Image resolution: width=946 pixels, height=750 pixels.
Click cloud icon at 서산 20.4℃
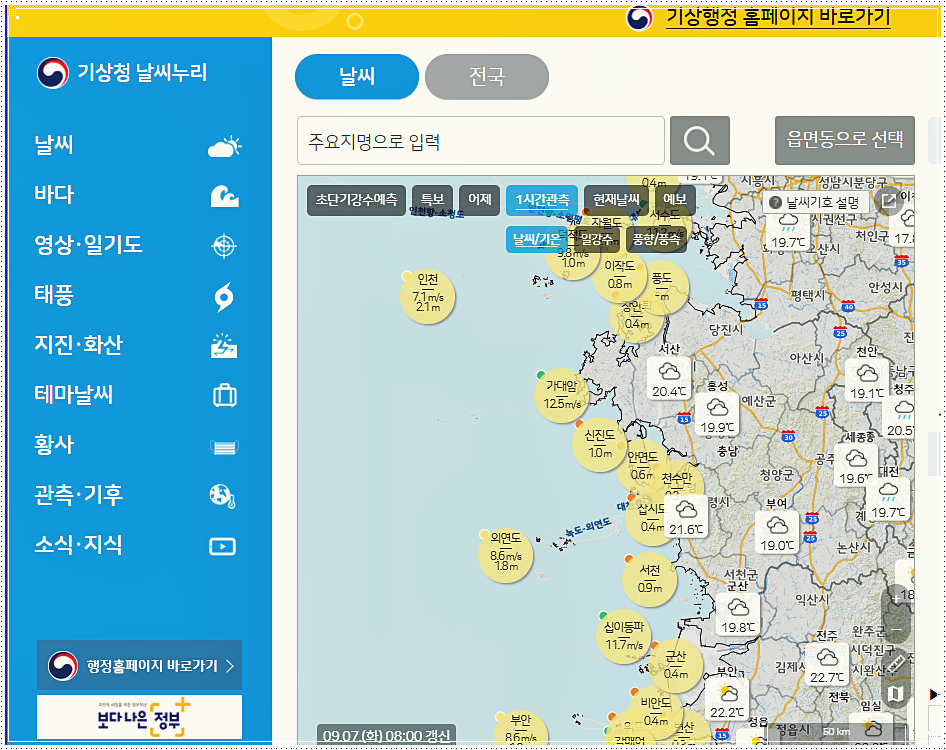(x=669, y=371)
